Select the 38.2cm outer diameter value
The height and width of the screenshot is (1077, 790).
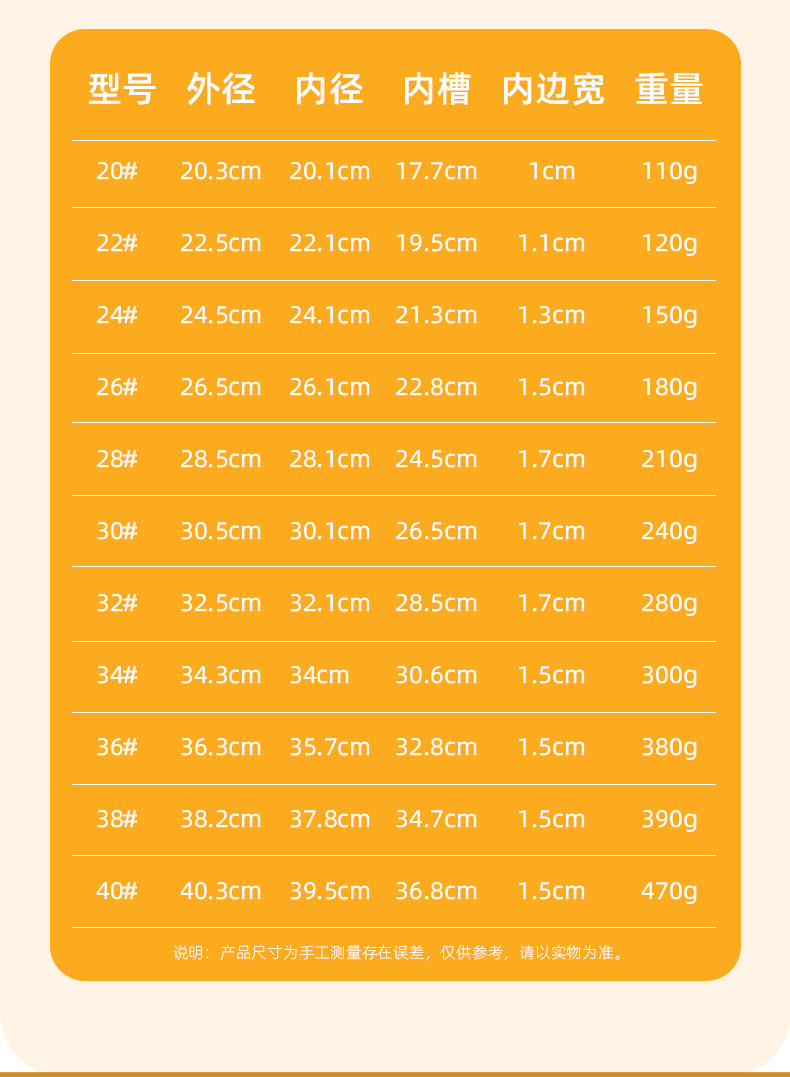(220, 819)
